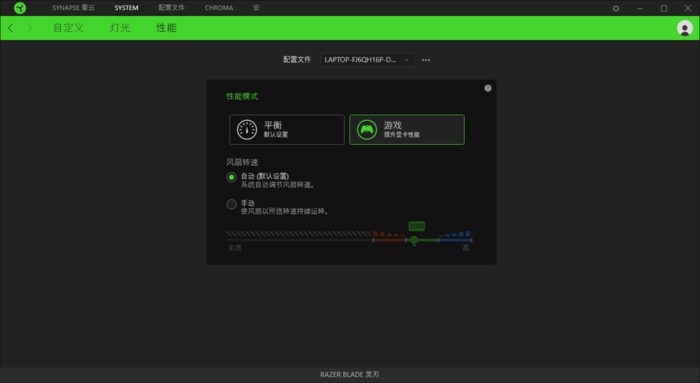Click the blue high-speed slider segment

click(455, 240)
